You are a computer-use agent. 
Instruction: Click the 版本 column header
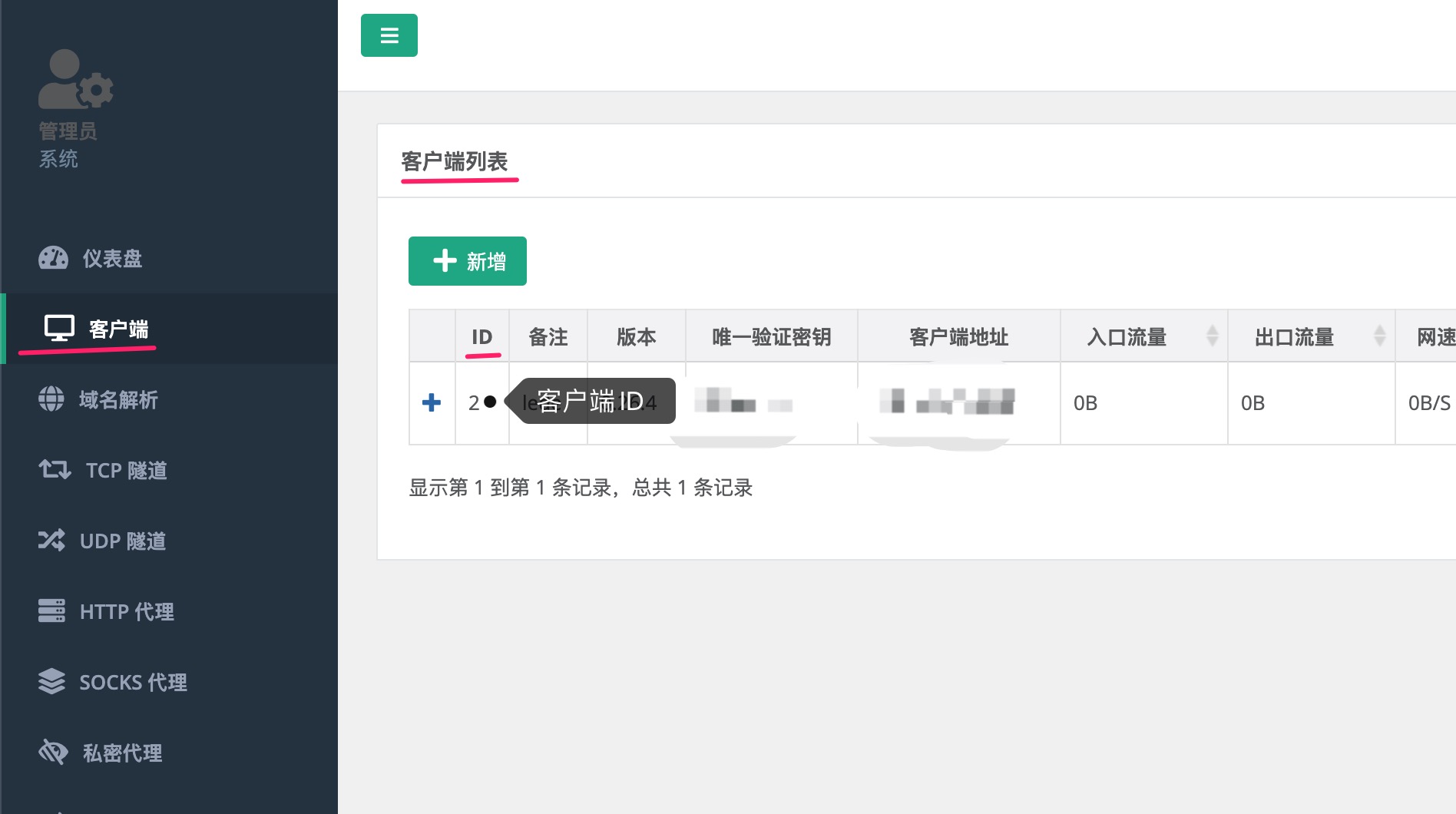(x=637, y=336)
